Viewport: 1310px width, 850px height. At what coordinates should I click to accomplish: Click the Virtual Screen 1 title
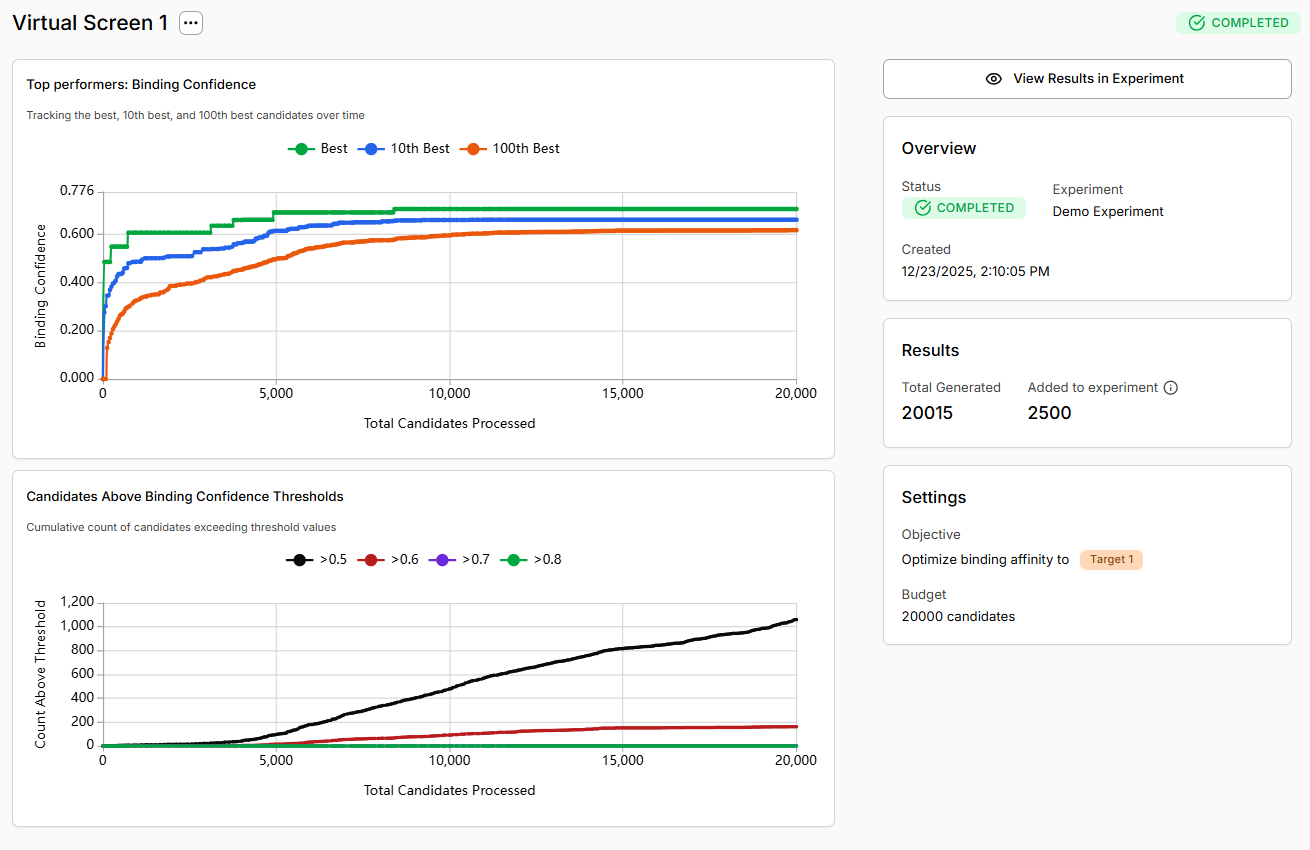click(90, 23)
